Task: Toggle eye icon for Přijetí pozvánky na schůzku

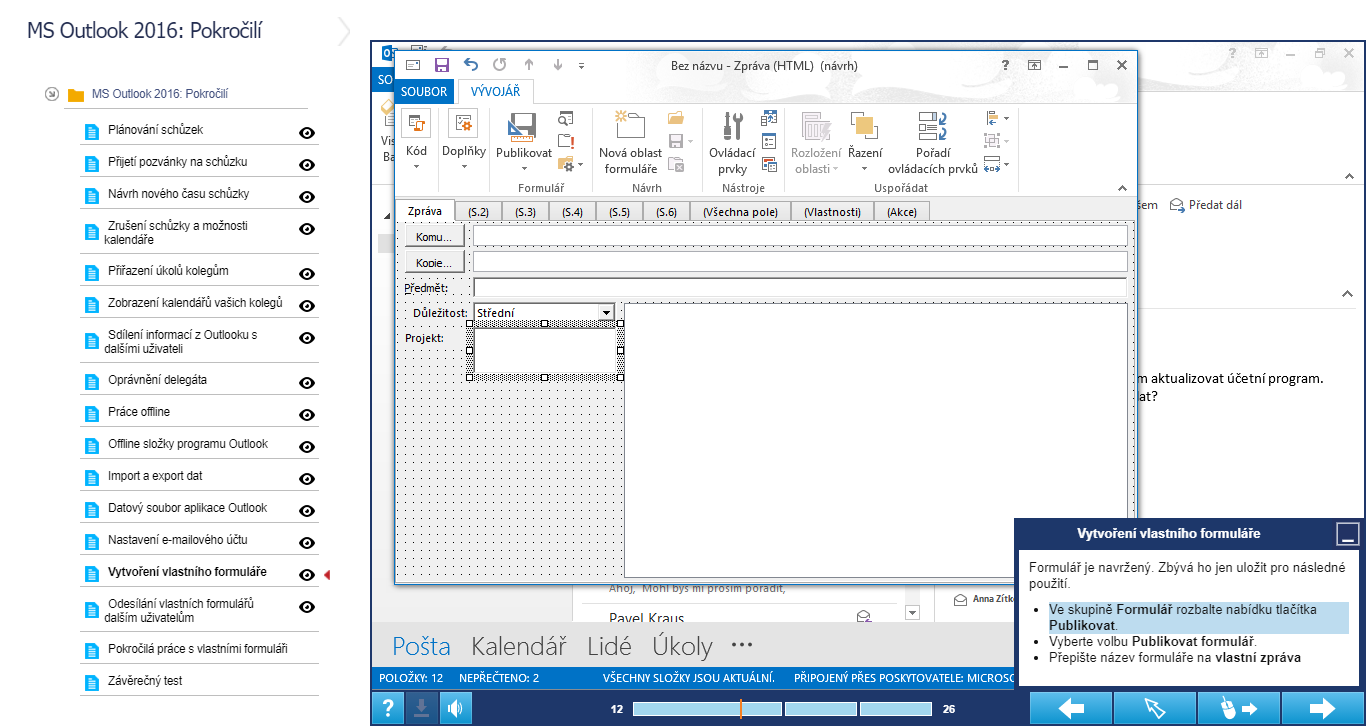Action: [x=307, y=165]
